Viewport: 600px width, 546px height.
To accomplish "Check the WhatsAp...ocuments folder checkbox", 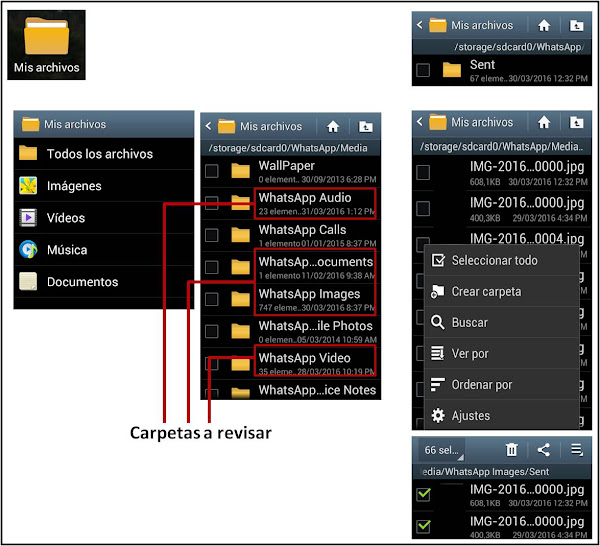I will (212, 267).
